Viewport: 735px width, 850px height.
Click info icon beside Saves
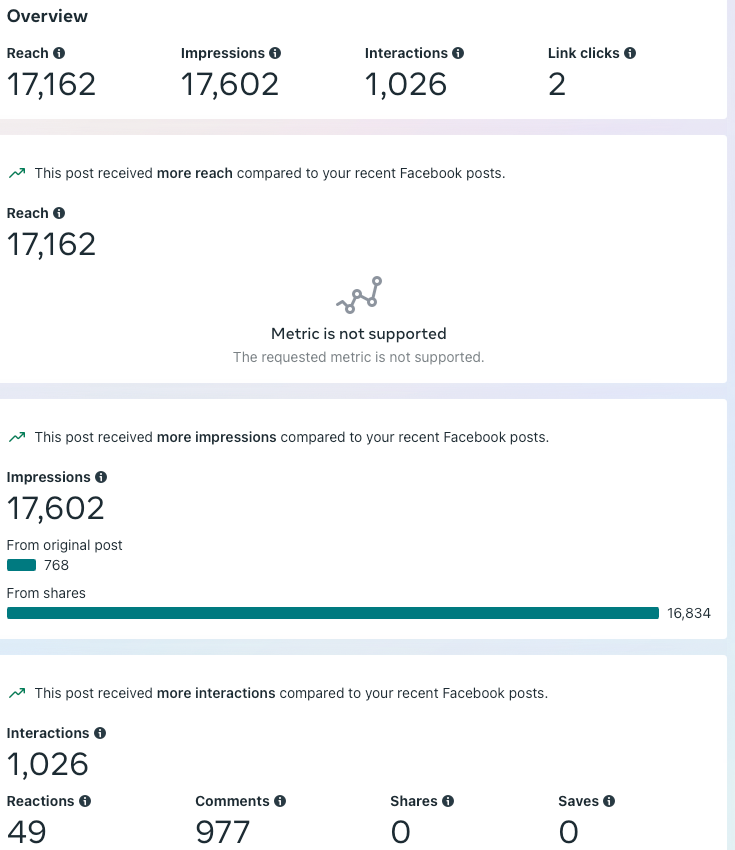(x=609, y=801)
